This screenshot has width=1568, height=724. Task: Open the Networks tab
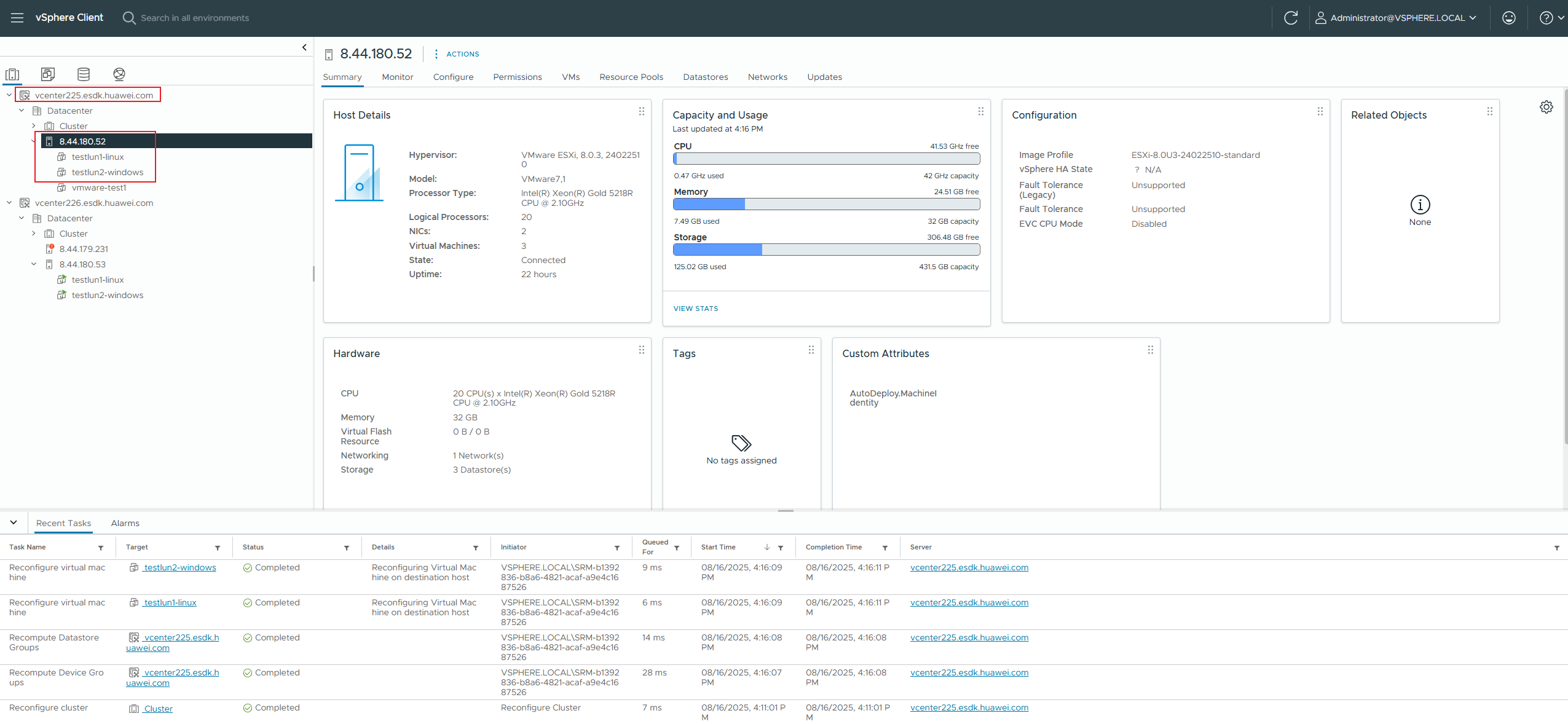[768, 77]
